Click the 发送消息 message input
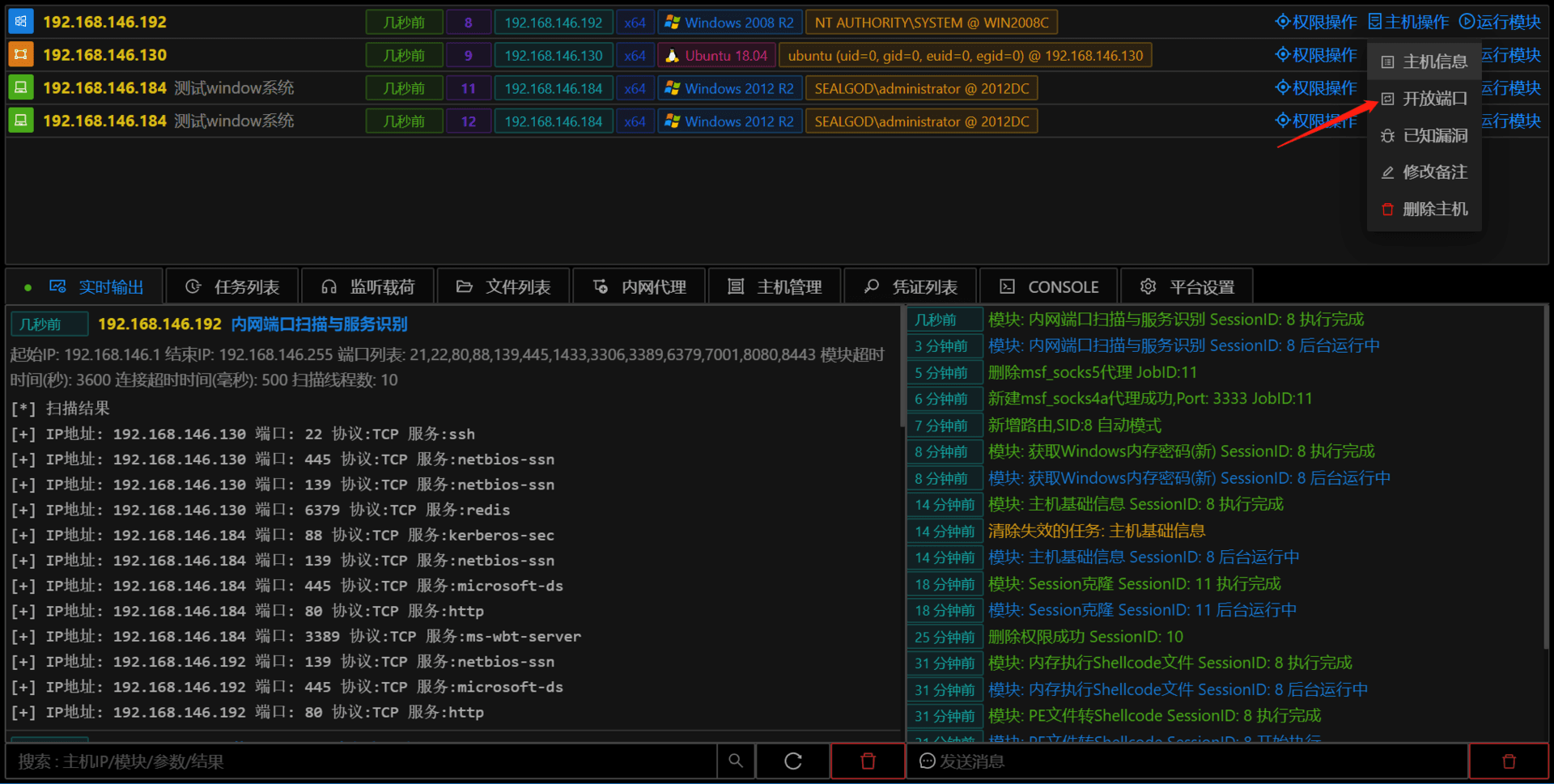Image resolution: width=1554 pixels, height=784 pixels. [x=1187, y=761]
